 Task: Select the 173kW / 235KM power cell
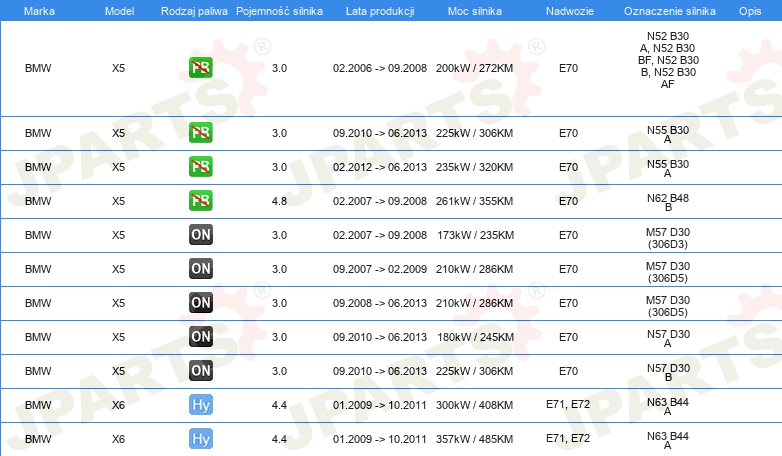point(475,235)
